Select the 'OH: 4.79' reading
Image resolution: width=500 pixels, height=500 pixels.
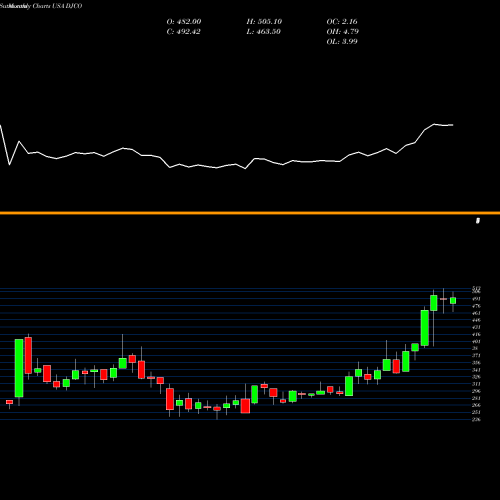pyautogui.click(x=342, y=31)
